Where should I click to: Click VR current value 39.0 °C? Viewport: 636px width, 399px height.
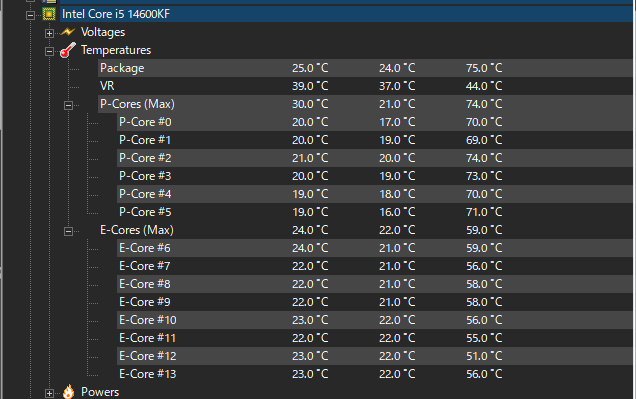(x=310, y=86)
